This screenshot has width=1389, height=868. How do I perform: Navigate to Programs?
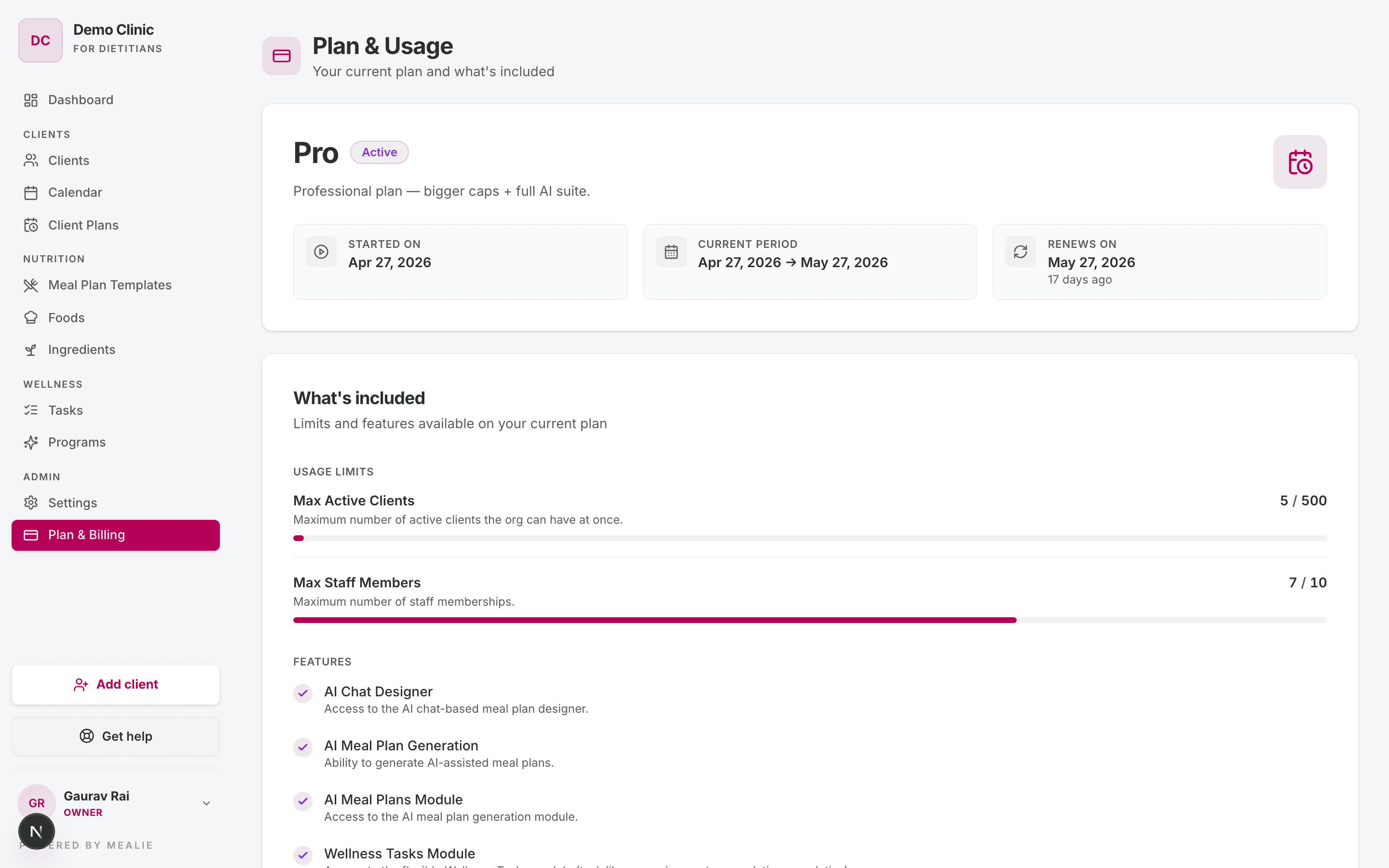click(x=115, y=443)
